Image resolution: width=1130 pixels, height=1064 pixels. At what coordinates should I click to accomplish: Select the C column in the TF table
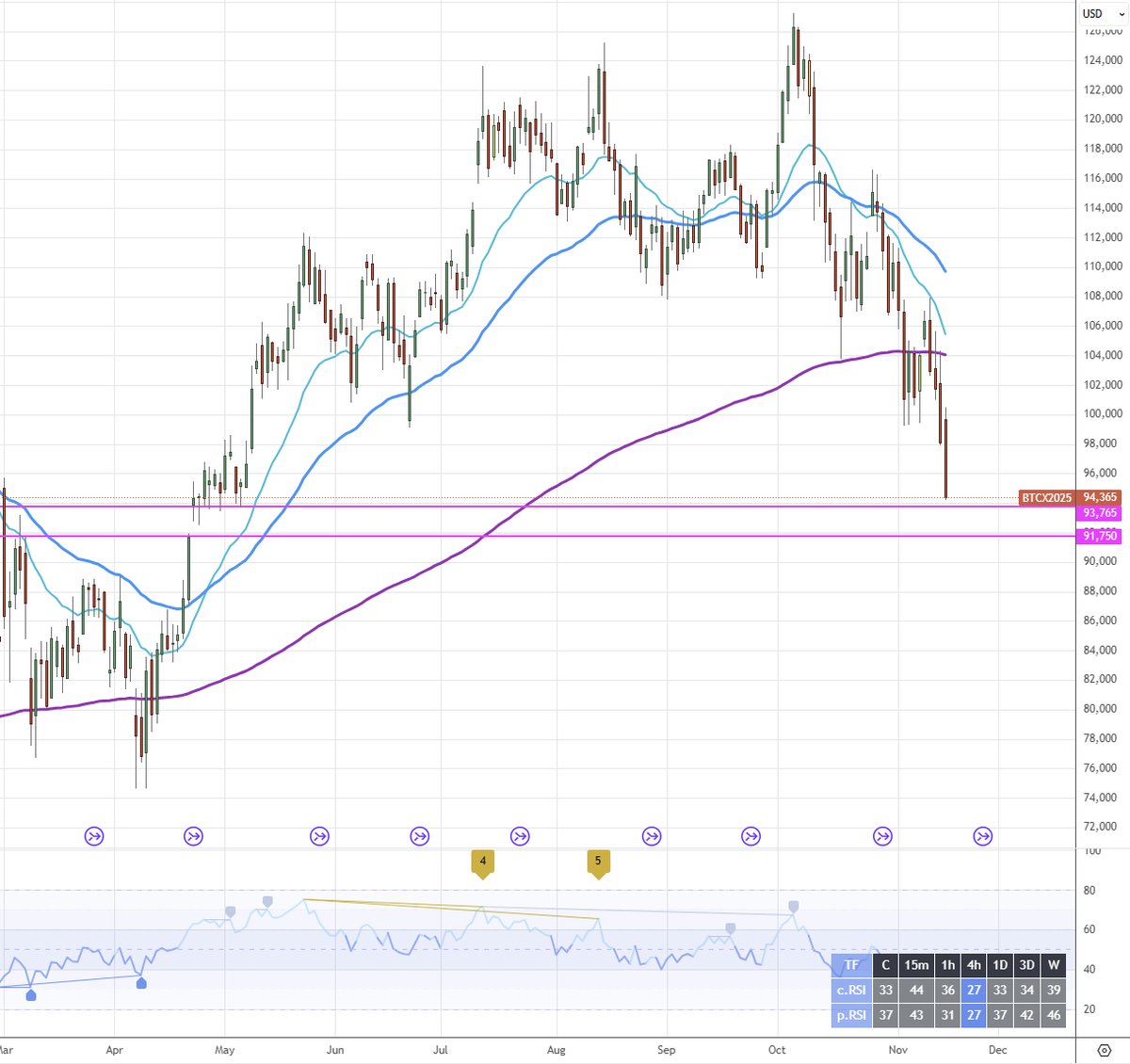click(884, 965)
